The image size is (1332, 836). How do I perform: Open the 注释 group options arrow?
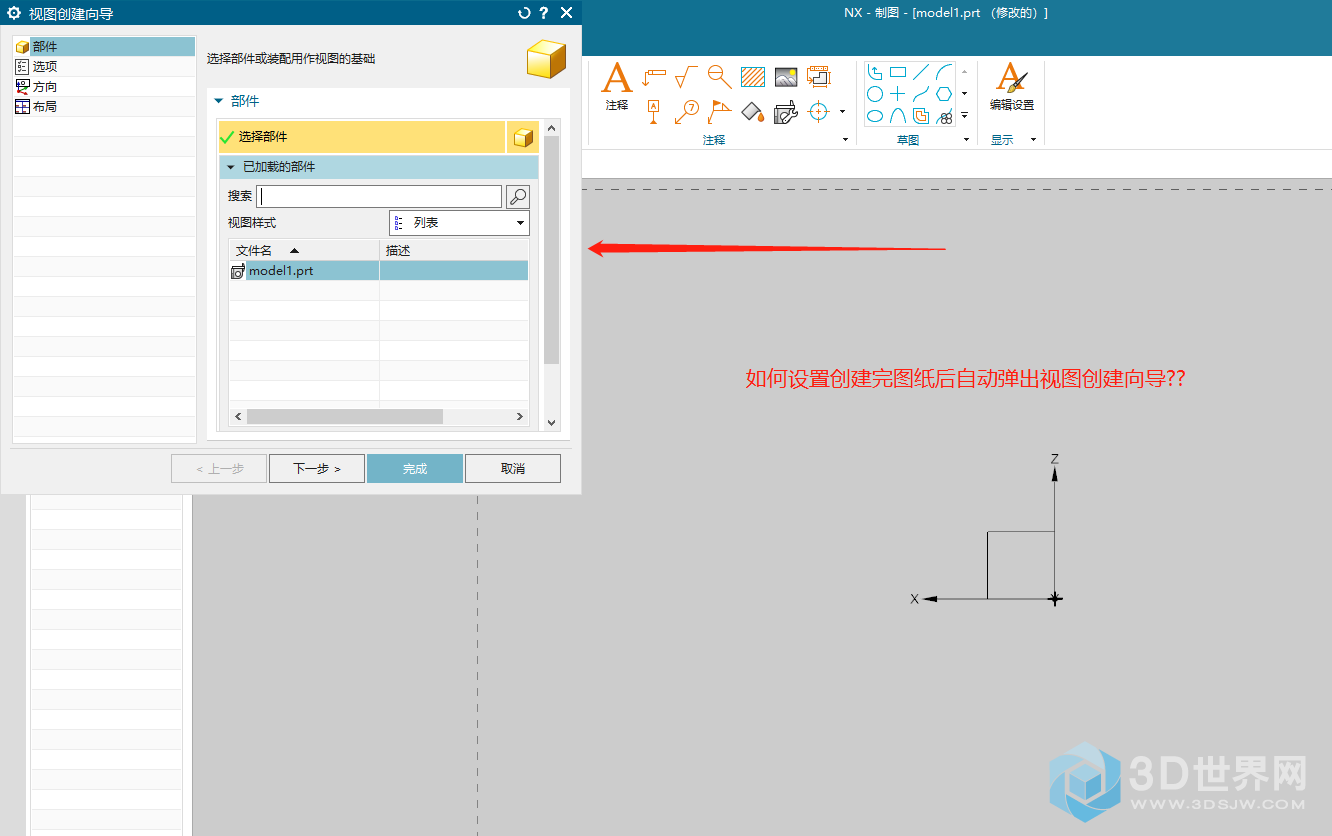(x=845, y=140)
